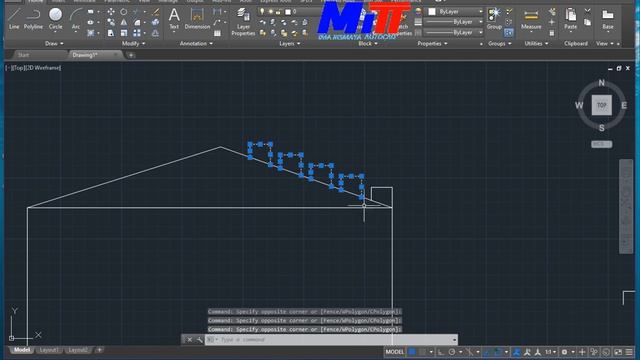
Task: Choose the Offset tool
Action: (x=156, y=33)
